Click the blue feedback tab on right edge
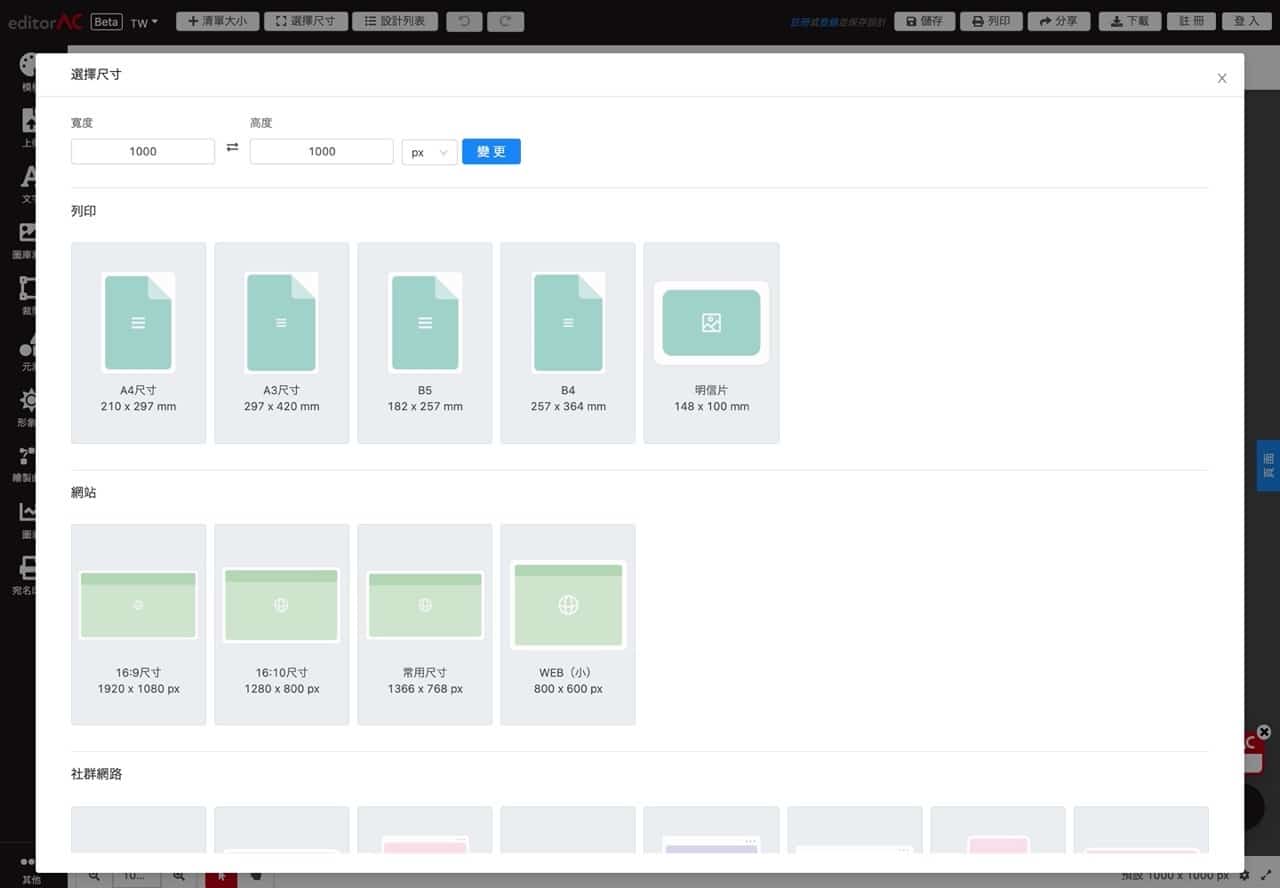This screenshot has width=1280, height=888. click(1268, 465)
